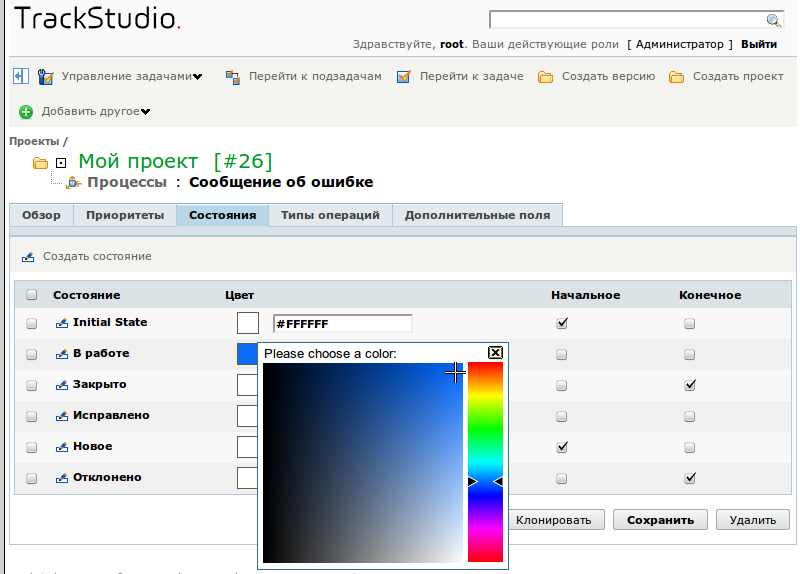This screenshot has width=800, height=574.
Task: Click the edit icon next to 'Initial State'
Action: (x=61, y=323)
